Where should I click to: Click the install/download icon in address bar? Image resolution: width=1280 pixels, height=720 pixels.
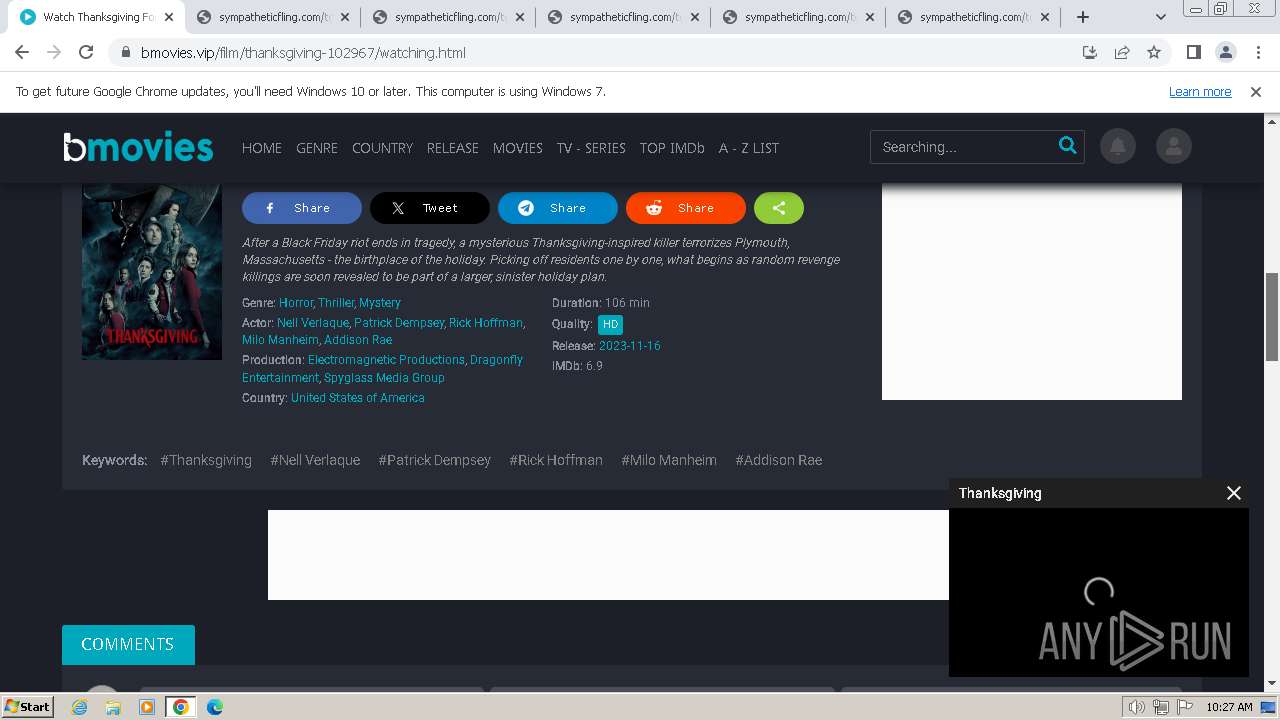pyautogui.click(x=1090, y=53)
